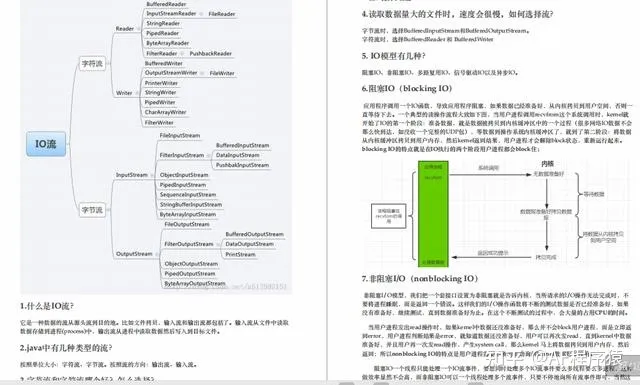Image resolution: width=640 pixels, height=385 pixels.
Task: Click the FileOutputStream node
Action: click(x=187, y=225)
